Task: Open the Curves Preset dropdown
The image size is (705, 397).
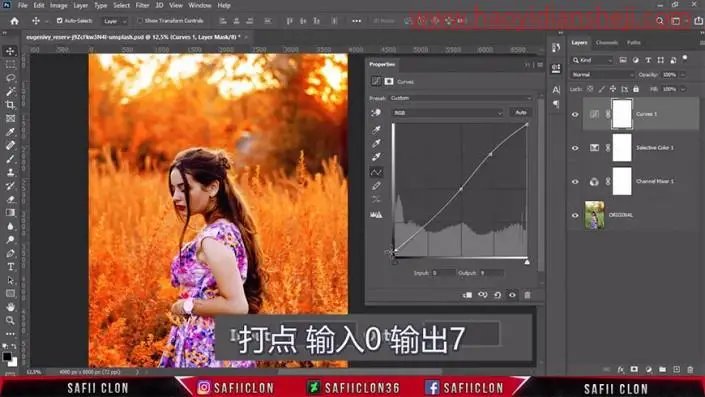Action: click(x=460, y=98)
